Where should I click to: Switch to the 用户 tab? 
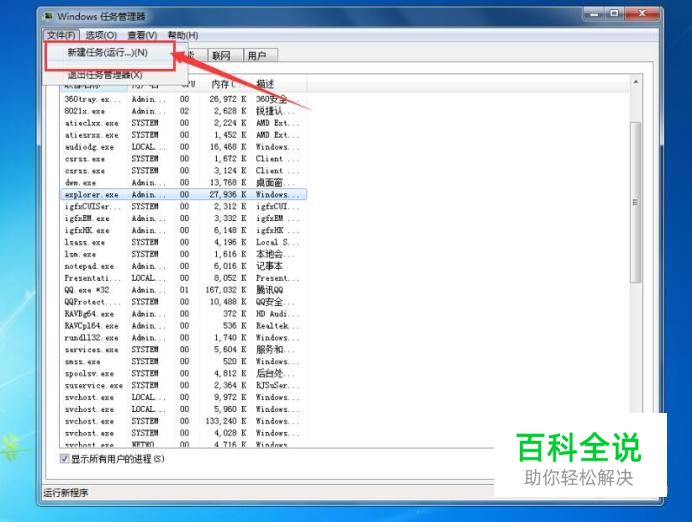click(260, 55)
